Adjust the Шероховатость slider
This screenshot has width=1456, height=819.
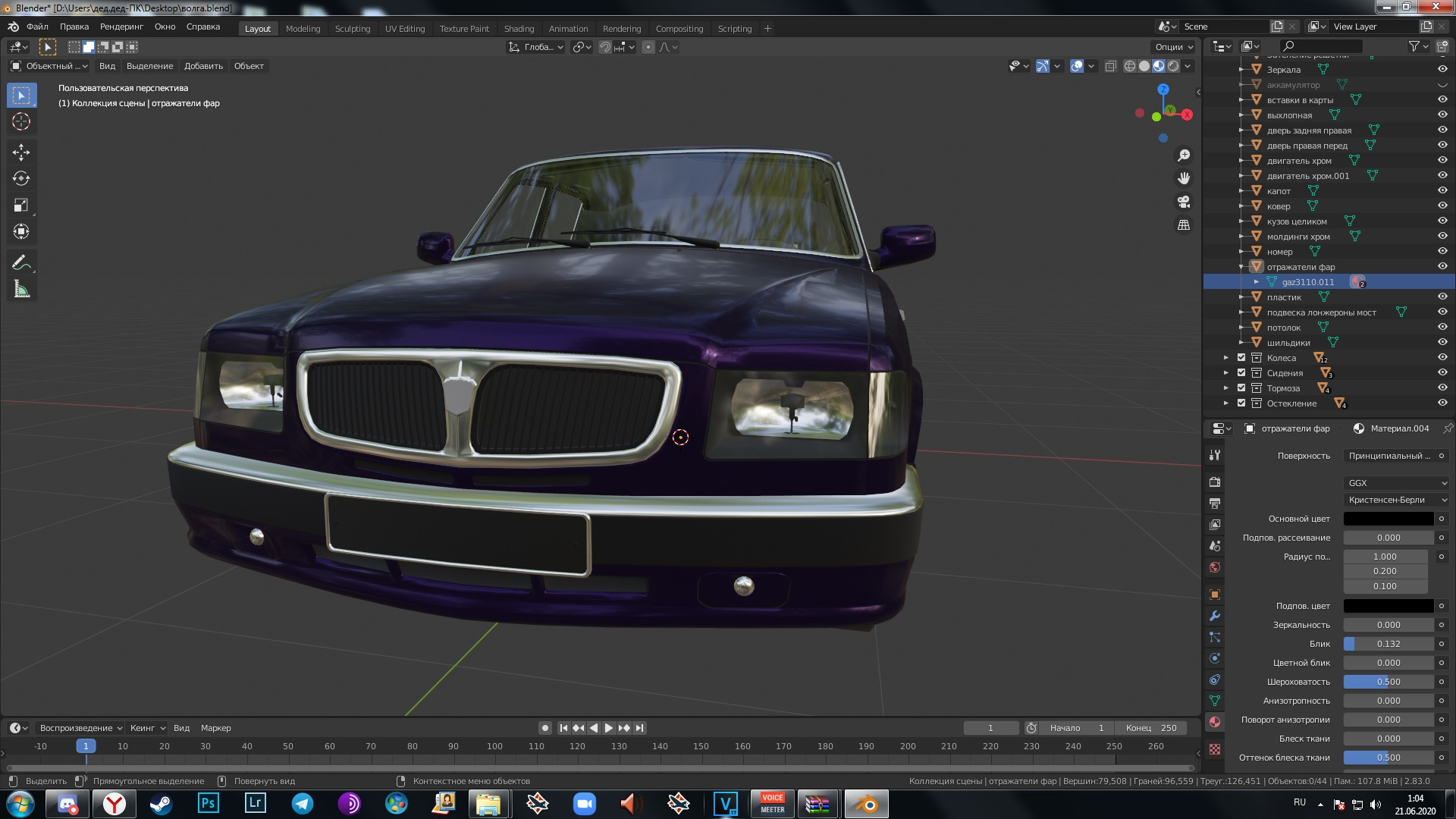[x=1389, y=682]
